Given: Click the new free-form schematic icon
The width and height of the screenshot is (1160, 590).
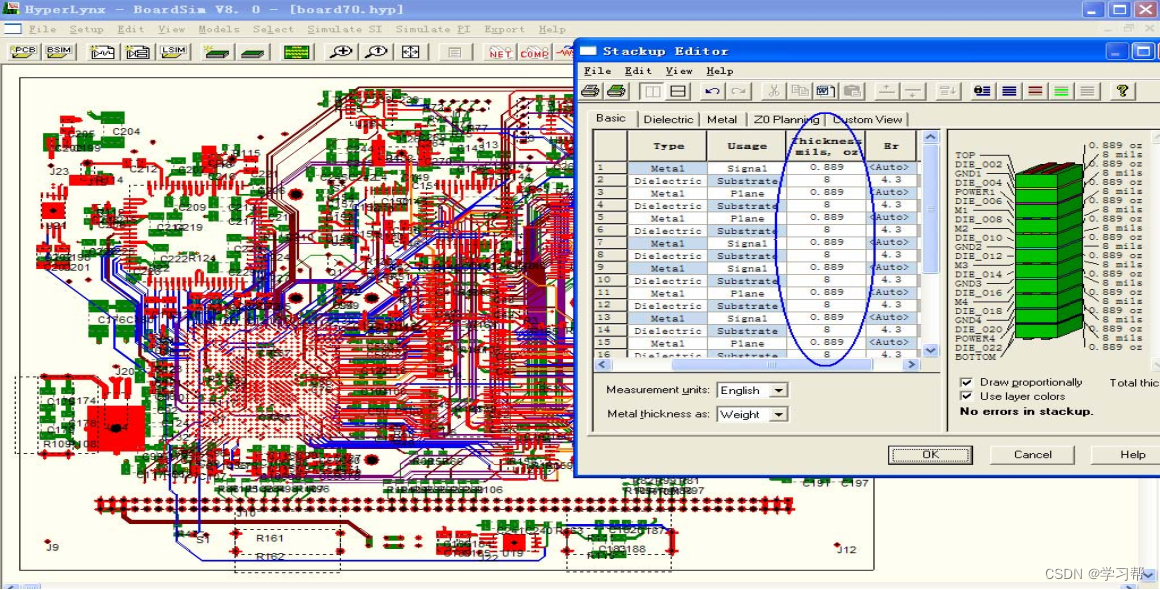Looking at the screenshot, I should pyautogui.click(x=102, y=52).
